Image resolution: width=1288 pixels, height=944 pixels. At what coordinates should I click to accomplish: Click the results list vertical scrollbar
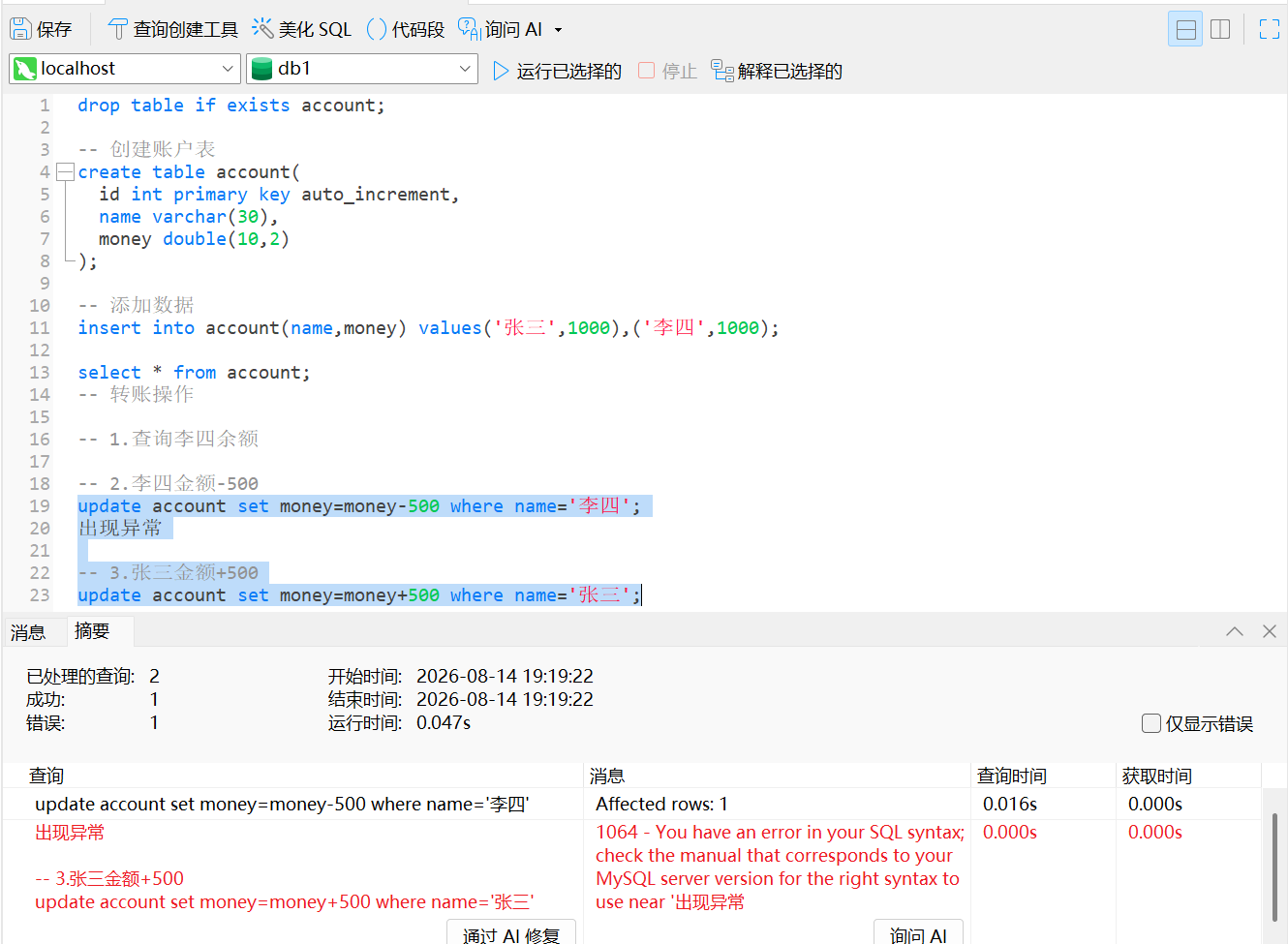click(1274, 867)
